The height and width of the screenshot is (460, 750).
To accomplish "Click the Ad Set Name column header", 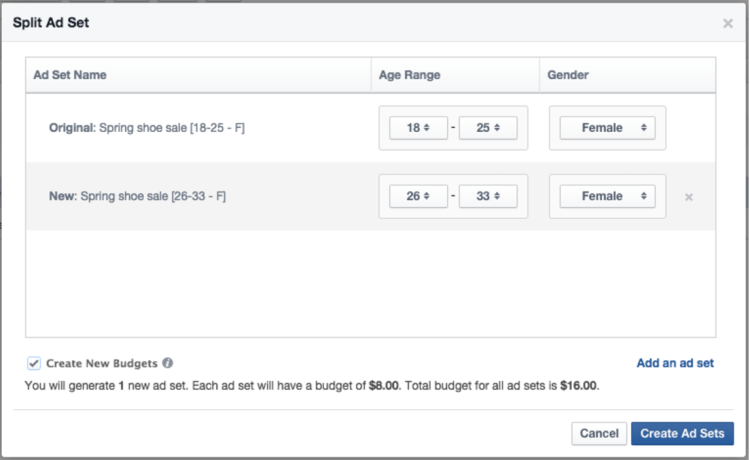I will 70,75.
